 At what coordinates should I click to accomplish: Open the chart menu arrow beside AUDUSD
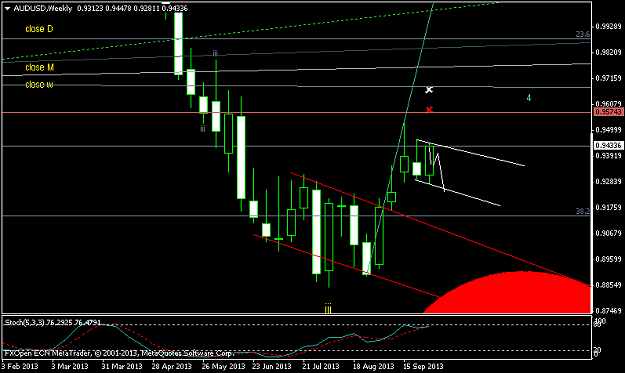7,8
